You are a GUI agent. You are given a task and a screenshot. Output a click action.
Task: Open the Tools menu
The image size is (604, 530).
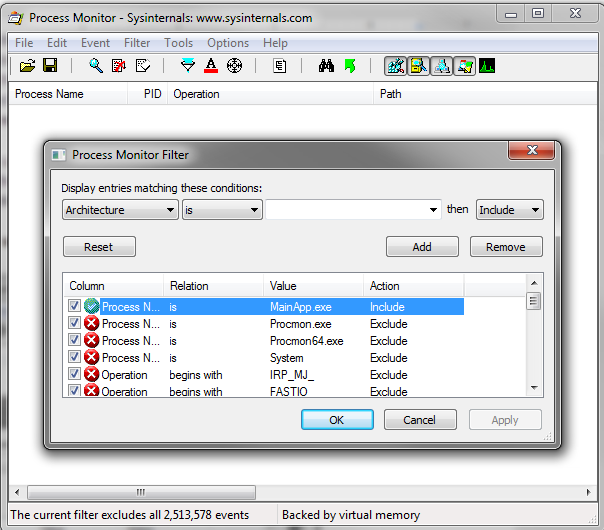tap(178, 43)
